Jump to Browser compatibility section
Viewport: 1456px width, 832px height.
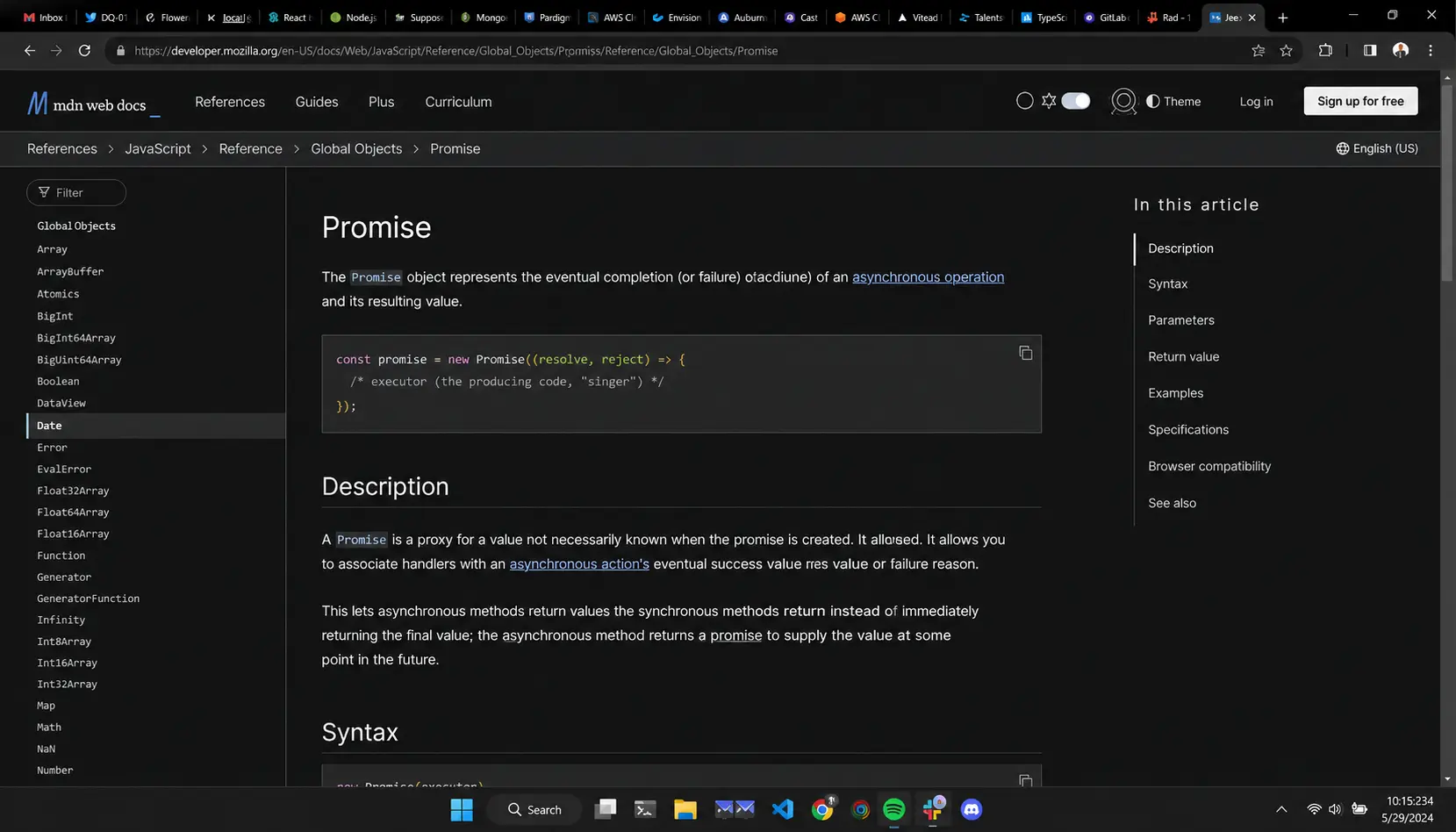[1209, 467]
